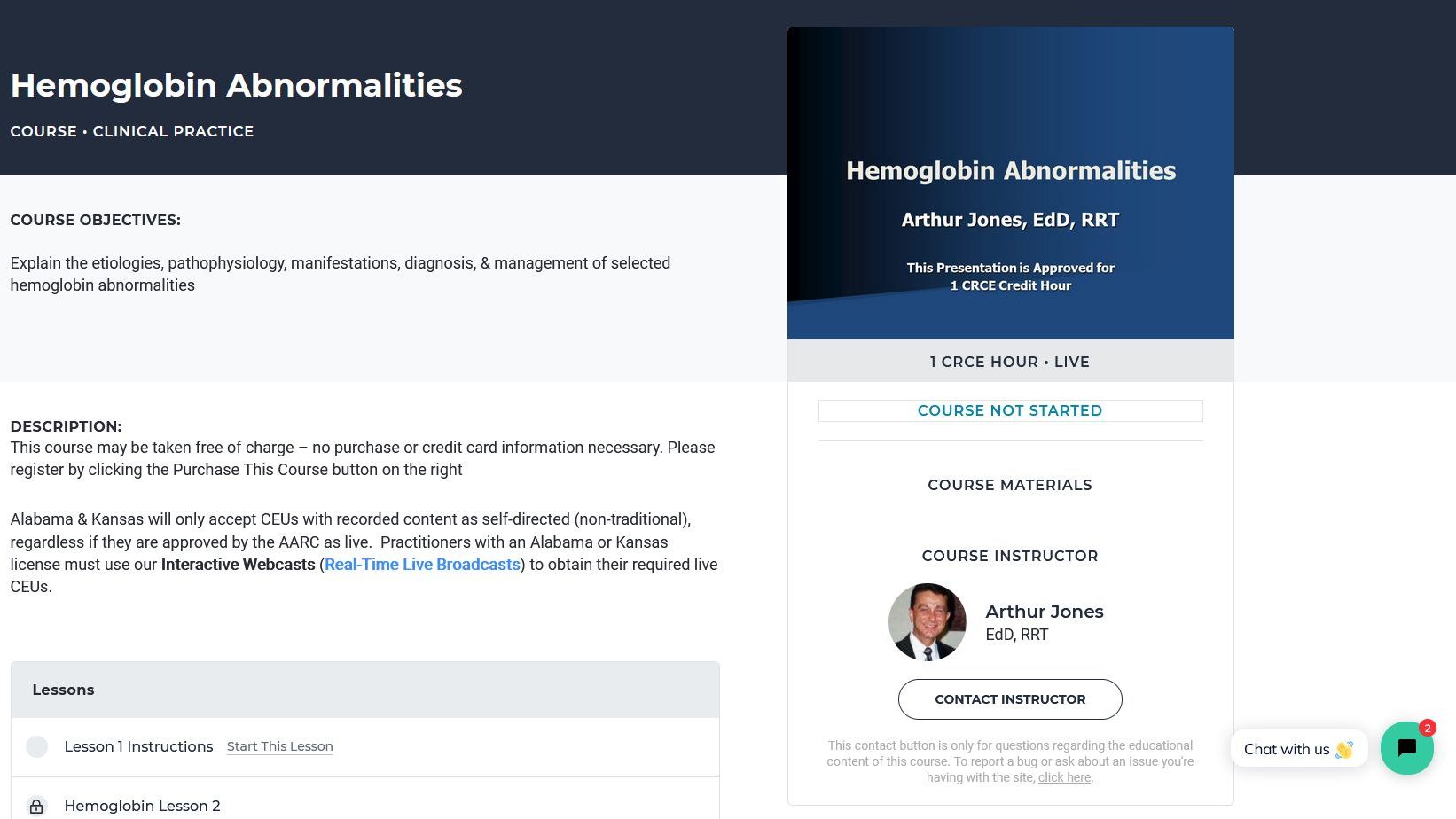
Task: Toggle the Lesson 1 completion circle
Action: point(36,747)
